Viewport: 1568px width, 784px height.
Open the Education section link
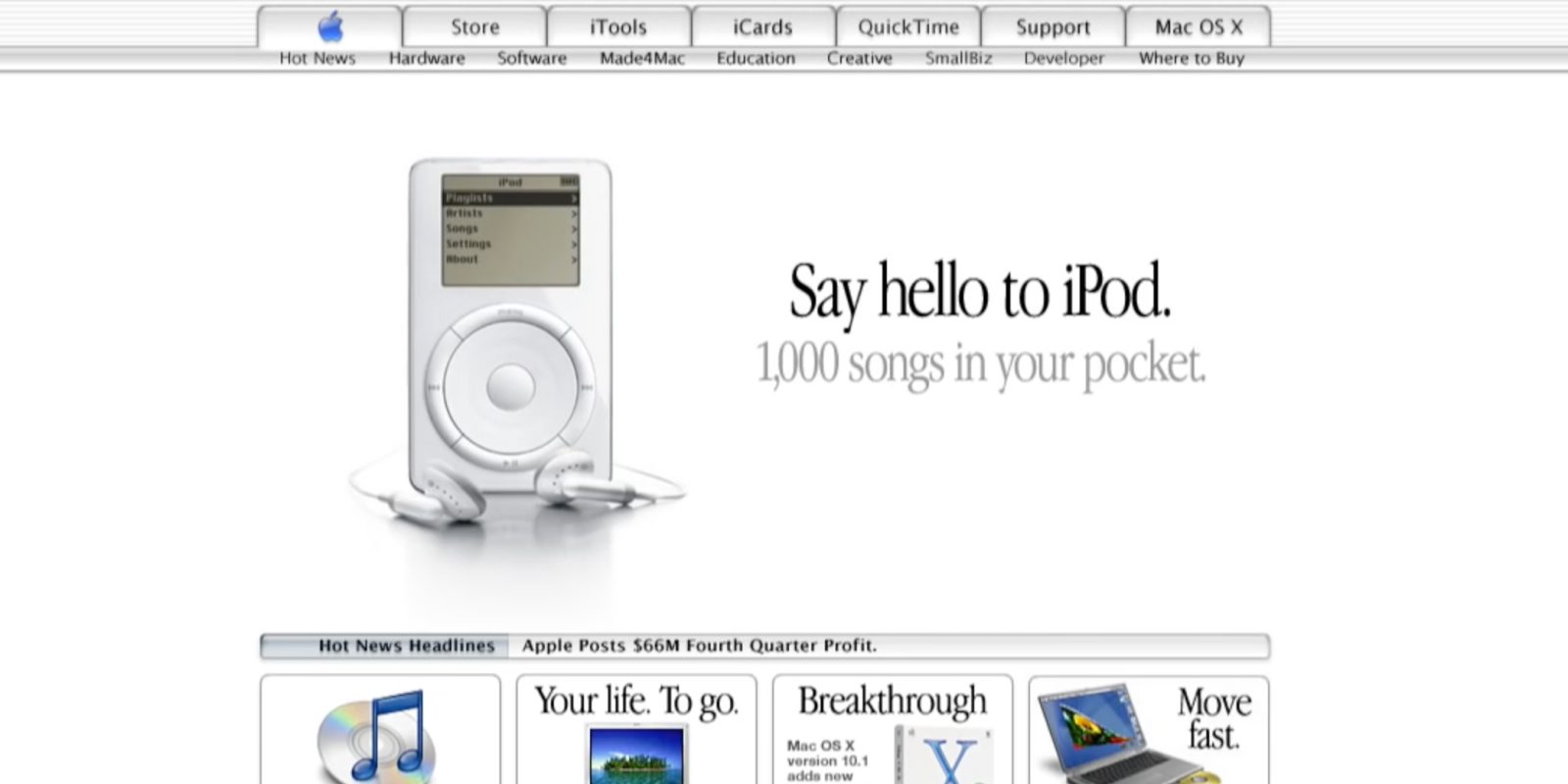coord(756,59)
